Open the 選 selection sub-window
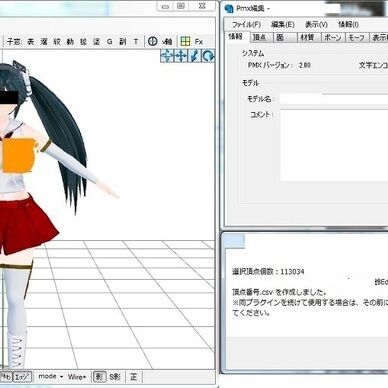Screen dimensions: 388x388 (44, 42)
